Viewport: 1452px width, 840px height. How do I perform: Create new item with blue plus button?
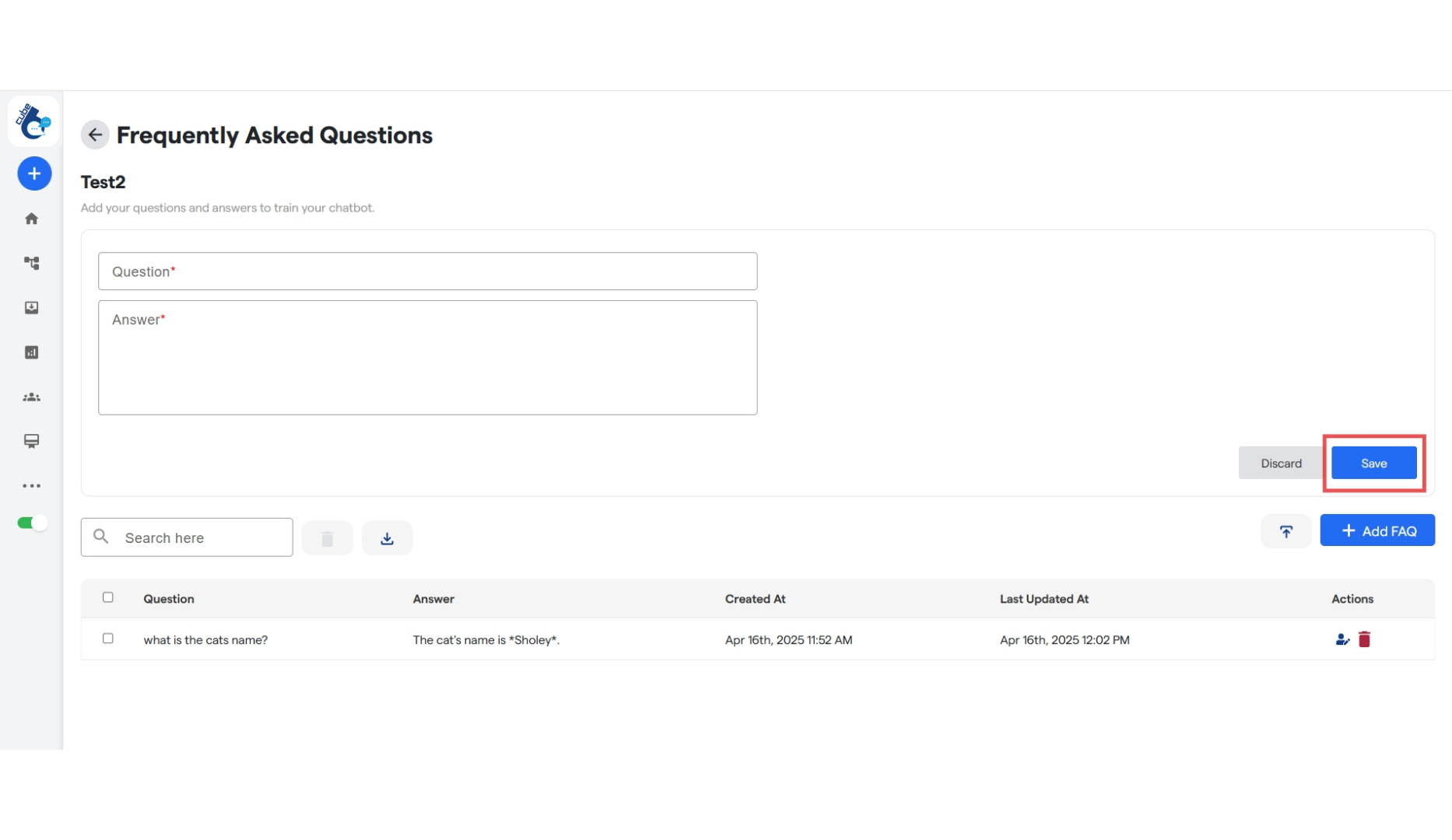coord(33,173)
